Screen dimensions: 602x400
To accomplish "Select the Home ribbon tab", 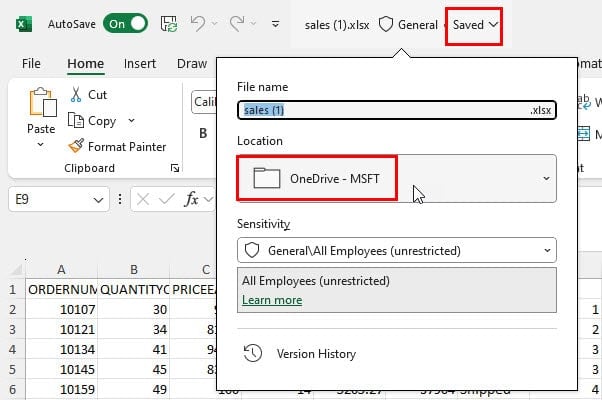I will pyautogui.click(x=86, y=64).
